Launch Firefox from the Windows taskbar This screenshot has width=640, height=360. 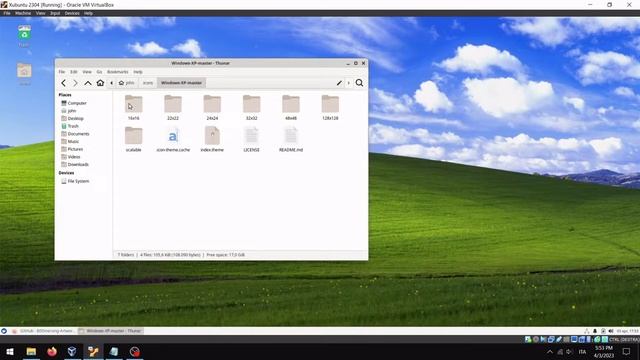[x=52, y=351]
